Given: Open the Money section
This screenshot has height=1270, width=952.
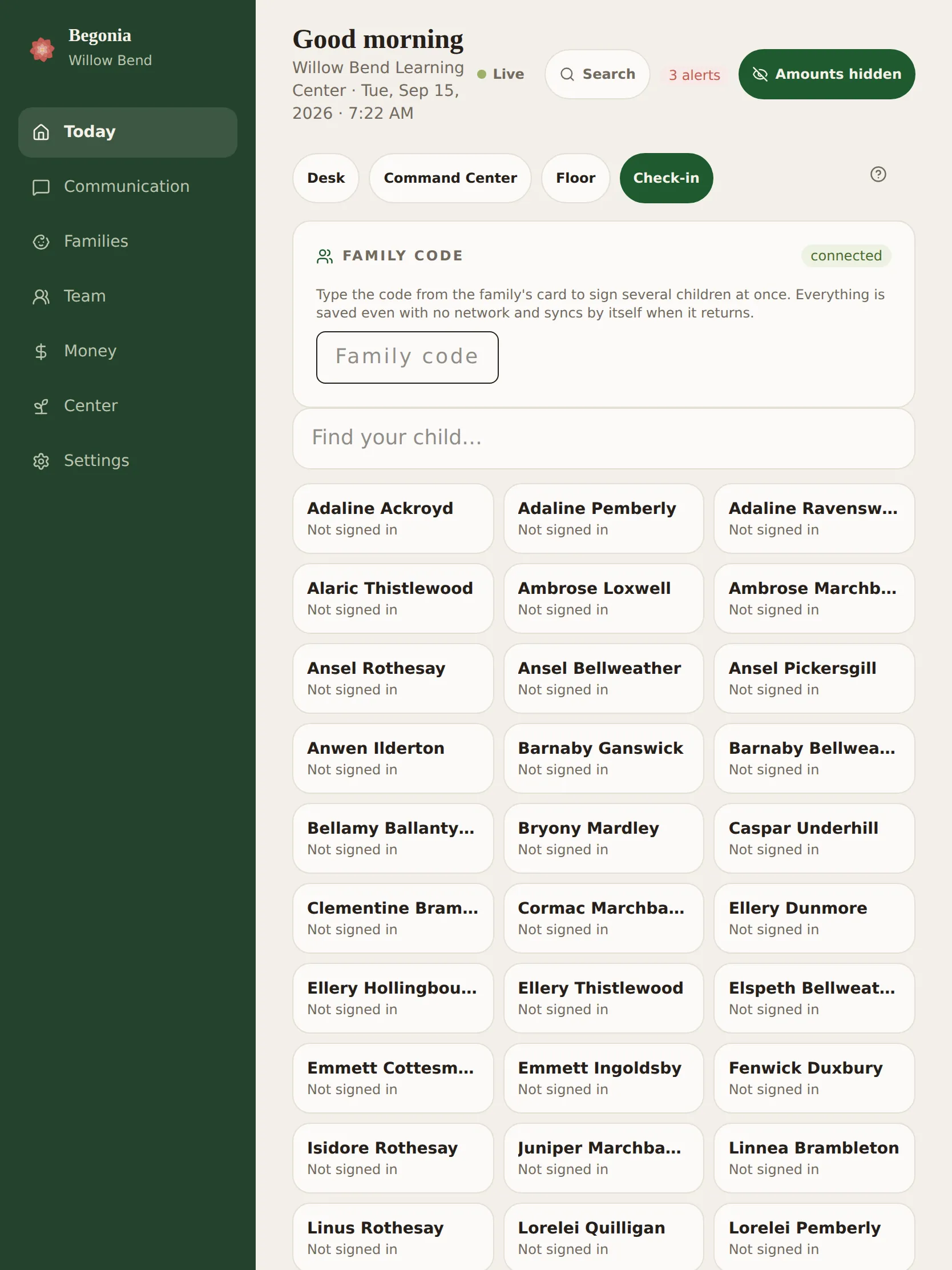Looking at the screenshot, I should 127,351.
